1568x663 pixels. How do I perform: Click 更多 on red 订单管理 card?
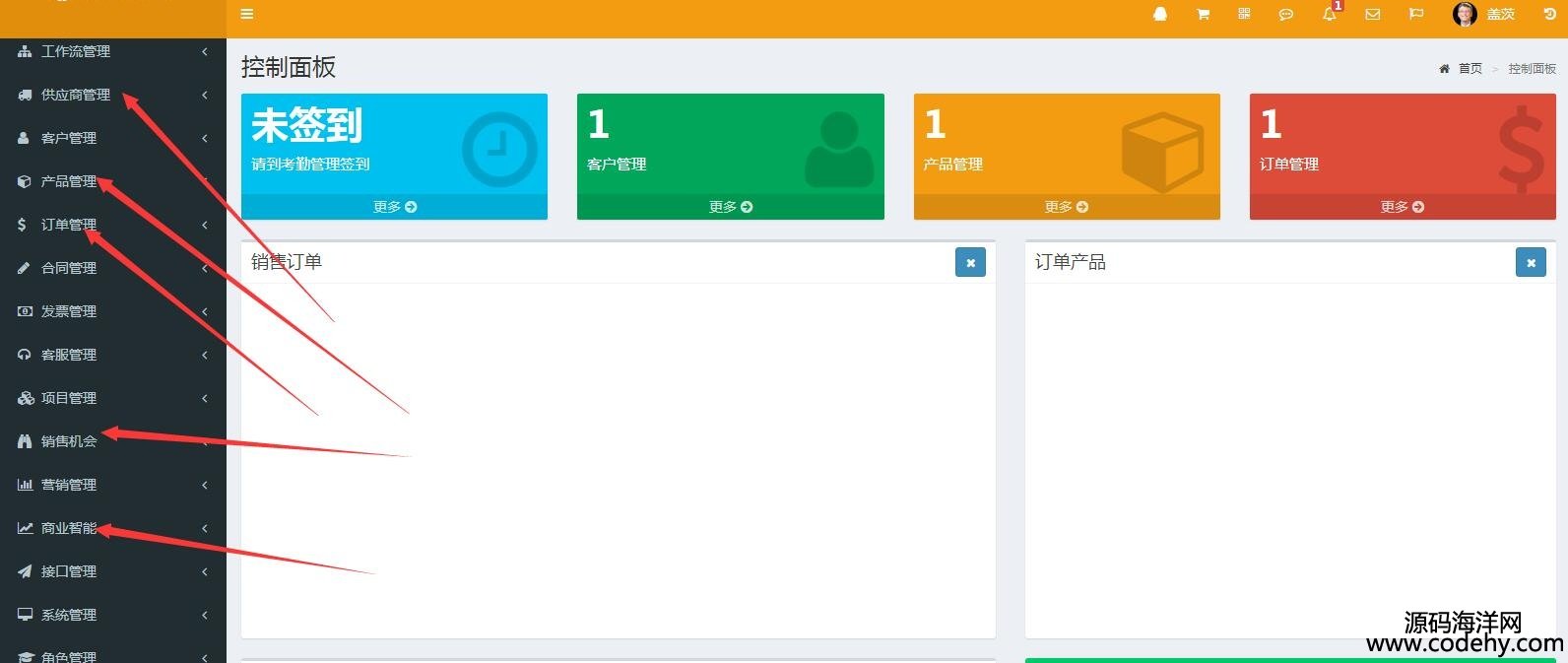pyautogui.click(x=1403, y=207)
